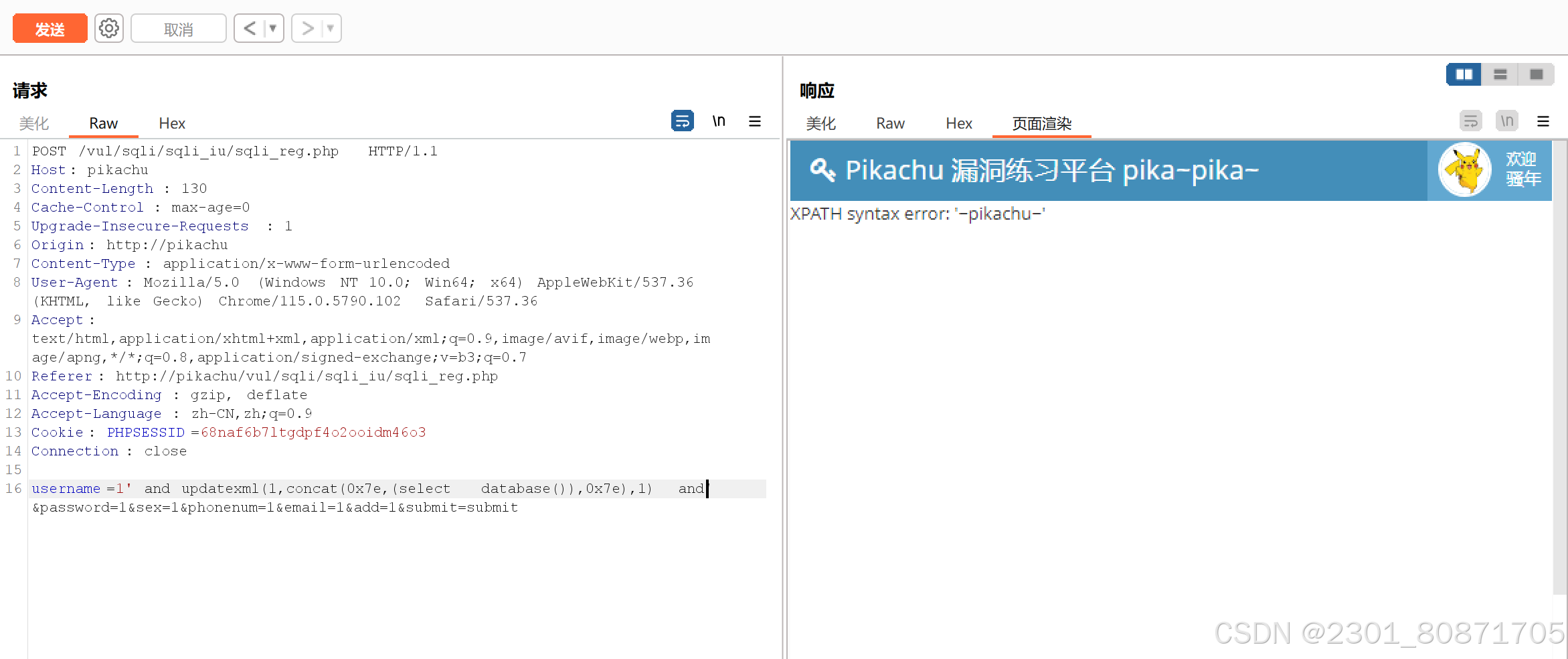Click the orange 发送 send button
The height and width of the screenshot is (659, 1568).
(50, 29)
